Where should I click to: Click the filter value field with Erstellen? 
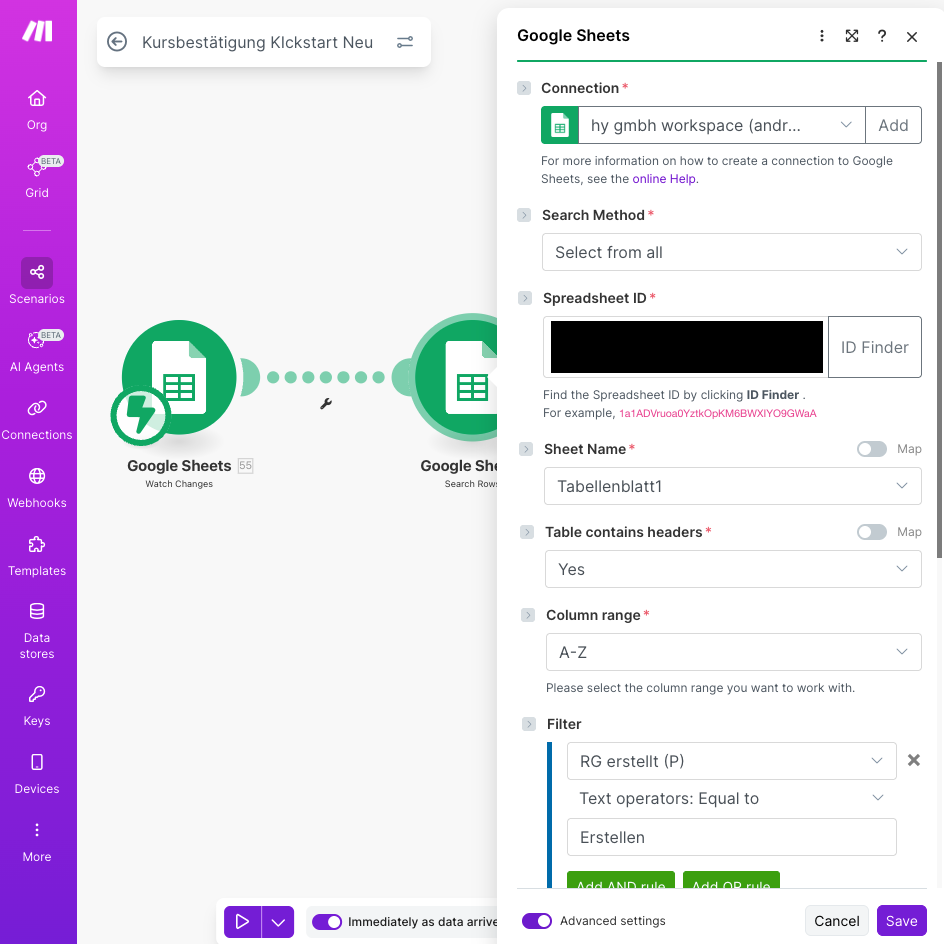pos(731,837)
